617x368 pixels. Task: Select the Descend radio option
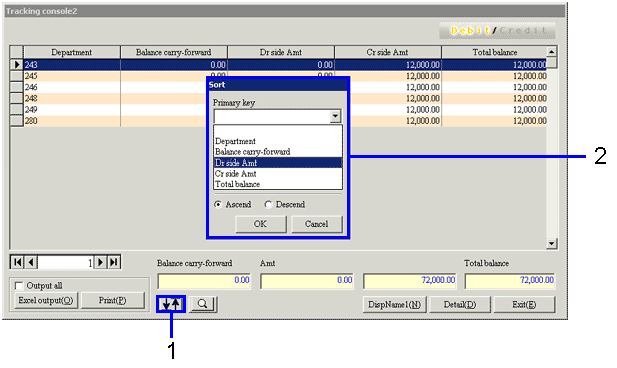(x=268, y=205)
